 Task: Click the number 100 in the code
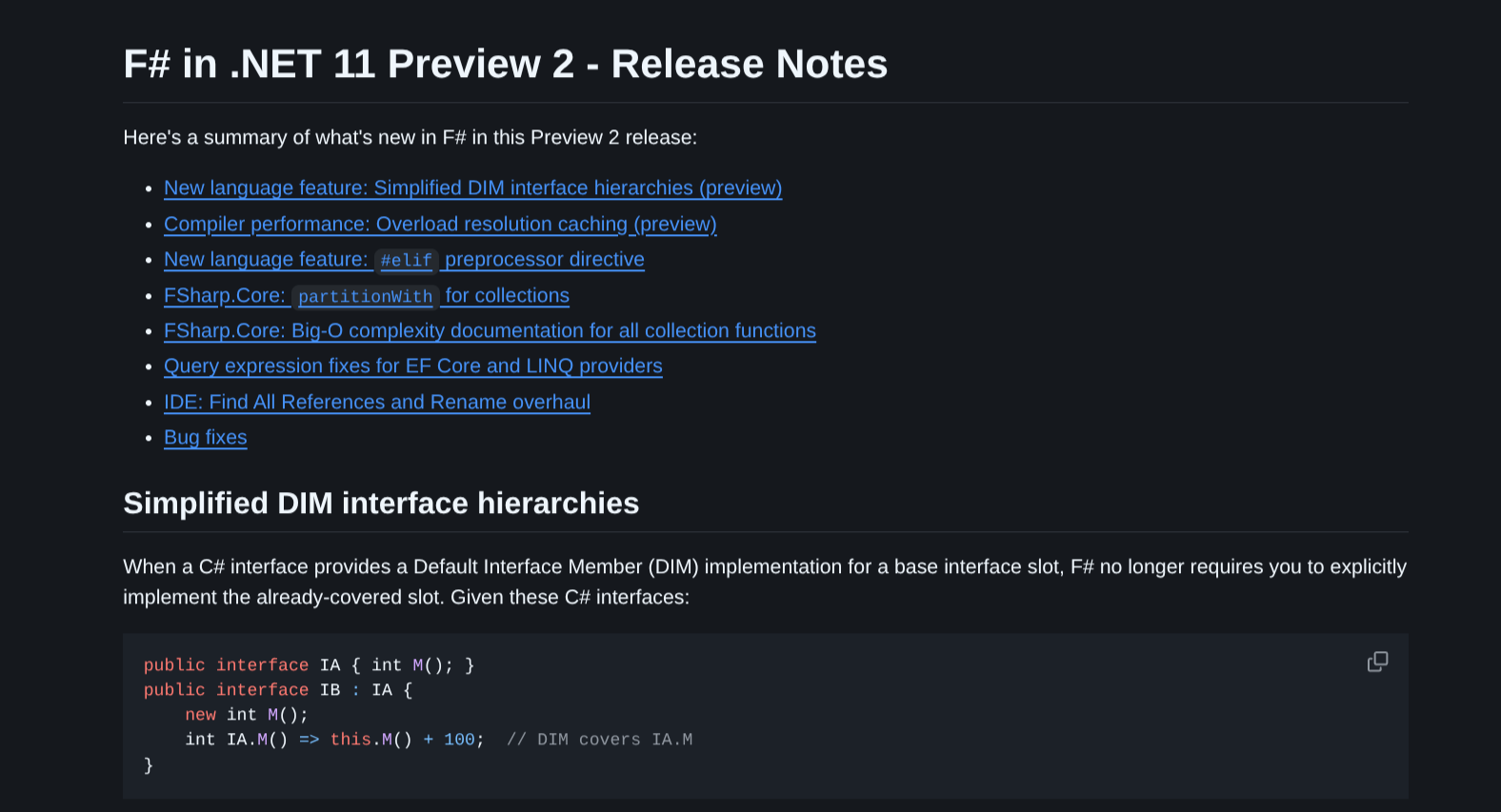pyautogui.click(x=459, y=740)
